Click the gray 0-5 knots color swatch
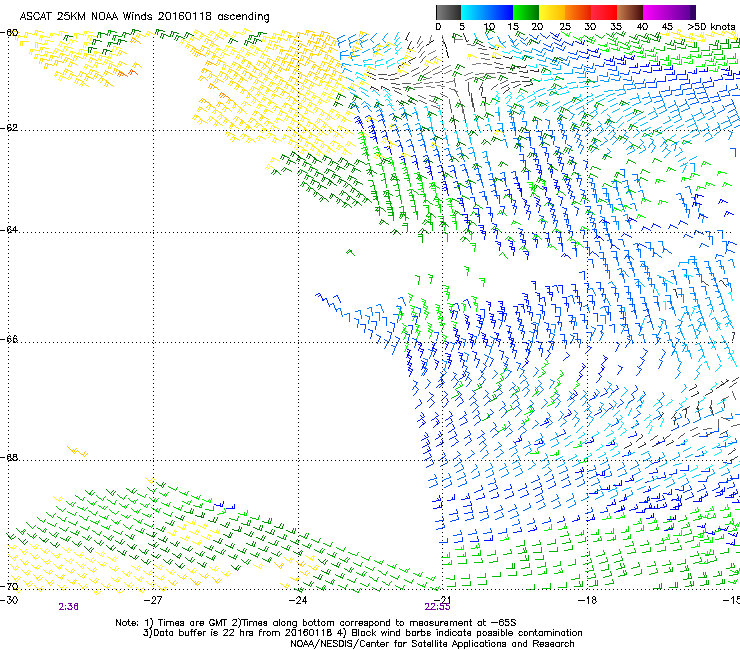The width and height of the screenshot is (740, 650). pos(448,12)
